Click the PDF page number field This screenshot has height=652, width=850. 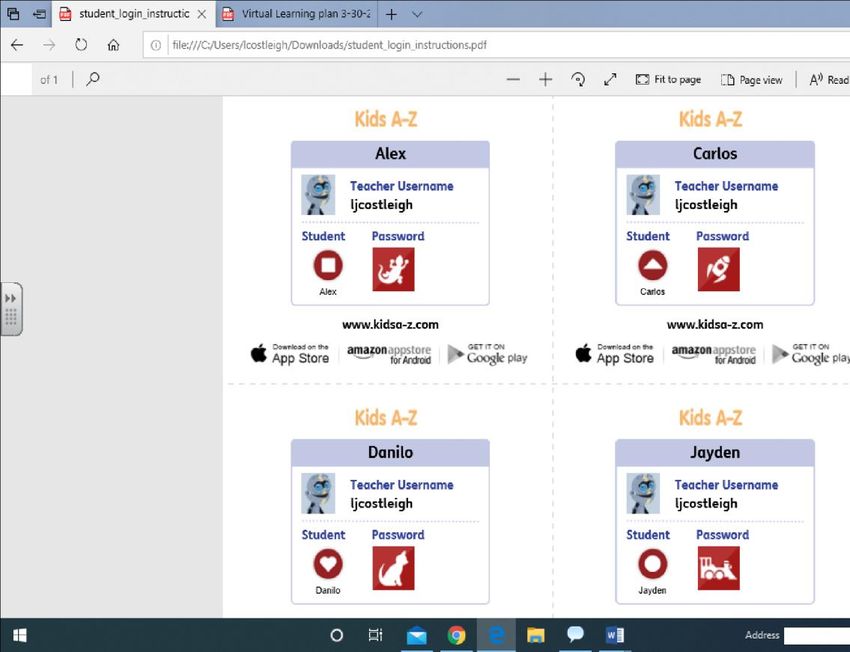tap(16, 80)
